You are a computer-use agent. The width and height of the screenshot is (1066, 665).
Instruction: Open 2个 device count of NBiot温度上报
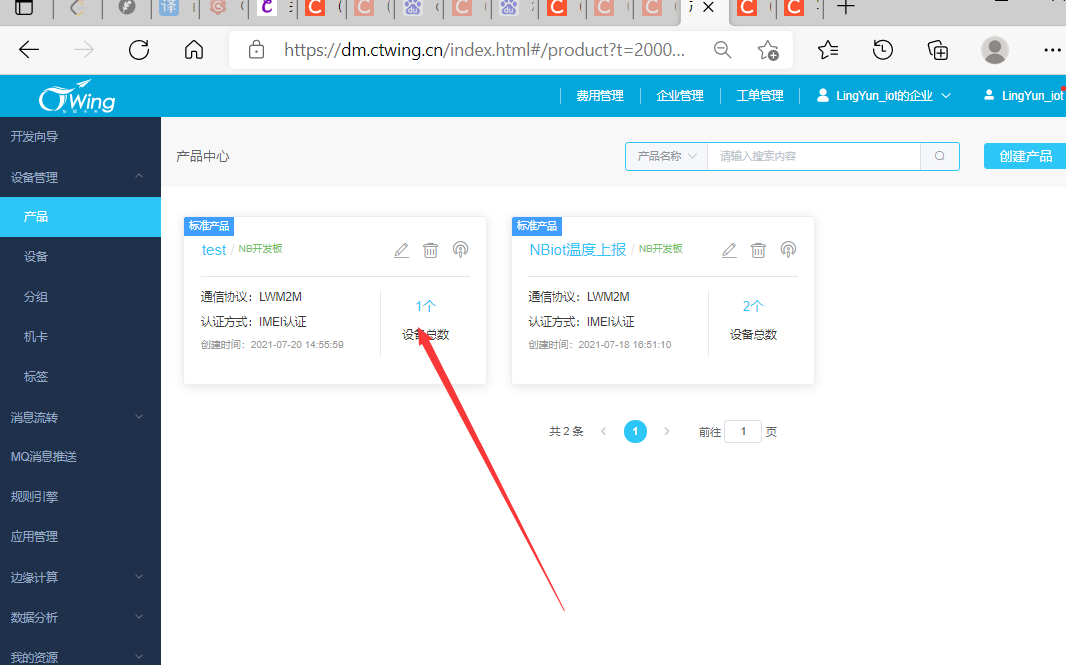[x=753, y=306]
